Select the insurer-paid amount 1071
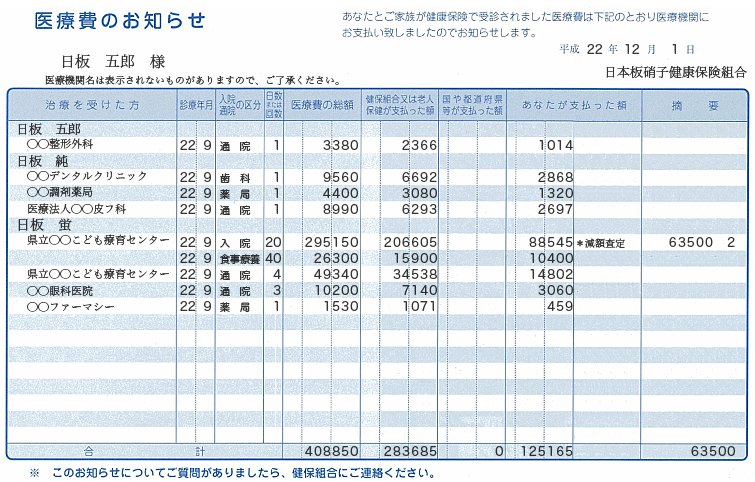This screenshot has width=755, height=482. (x=419, y=306)
